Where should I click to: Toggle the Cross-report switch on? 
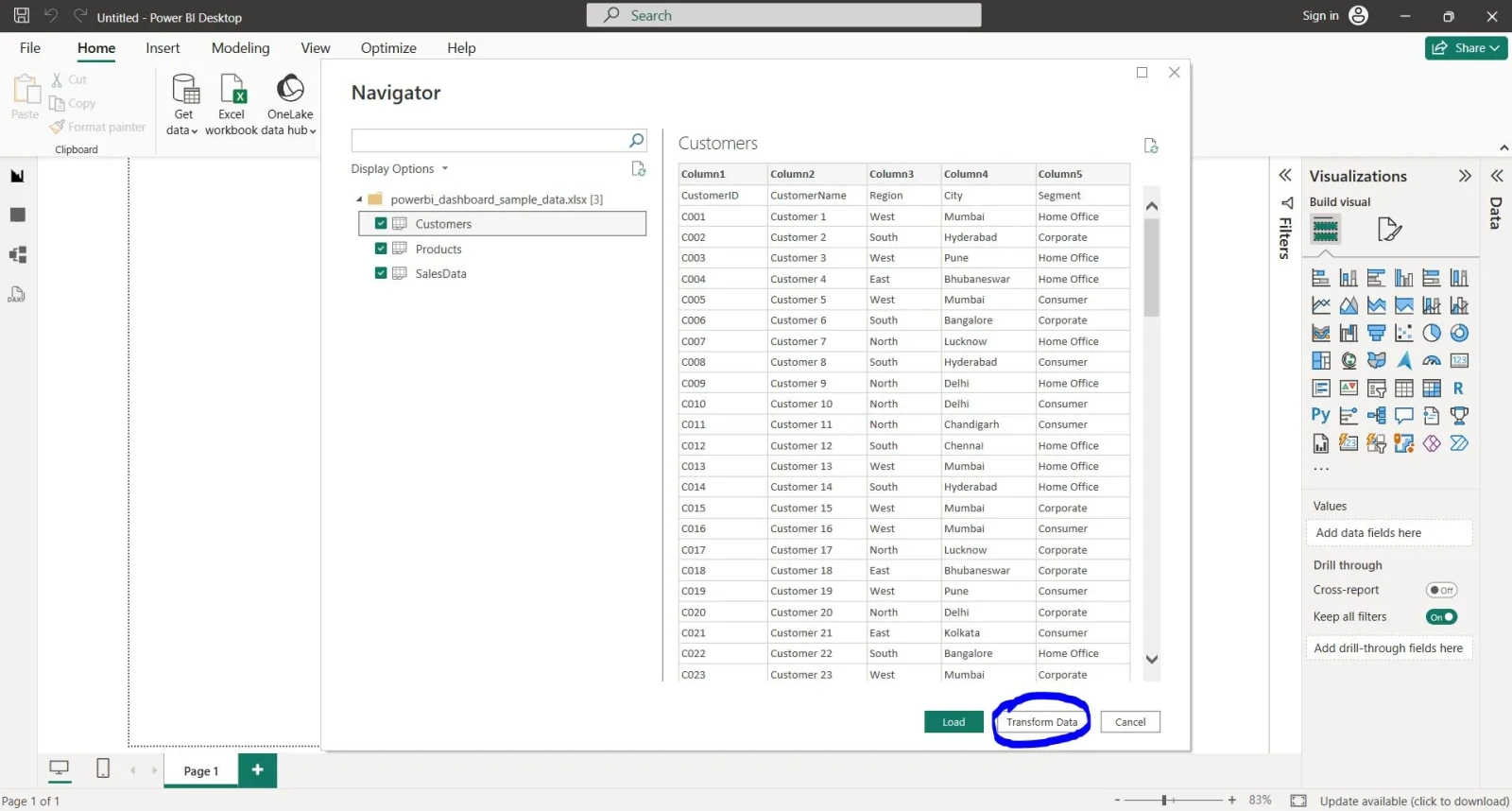coord(1441,590)
